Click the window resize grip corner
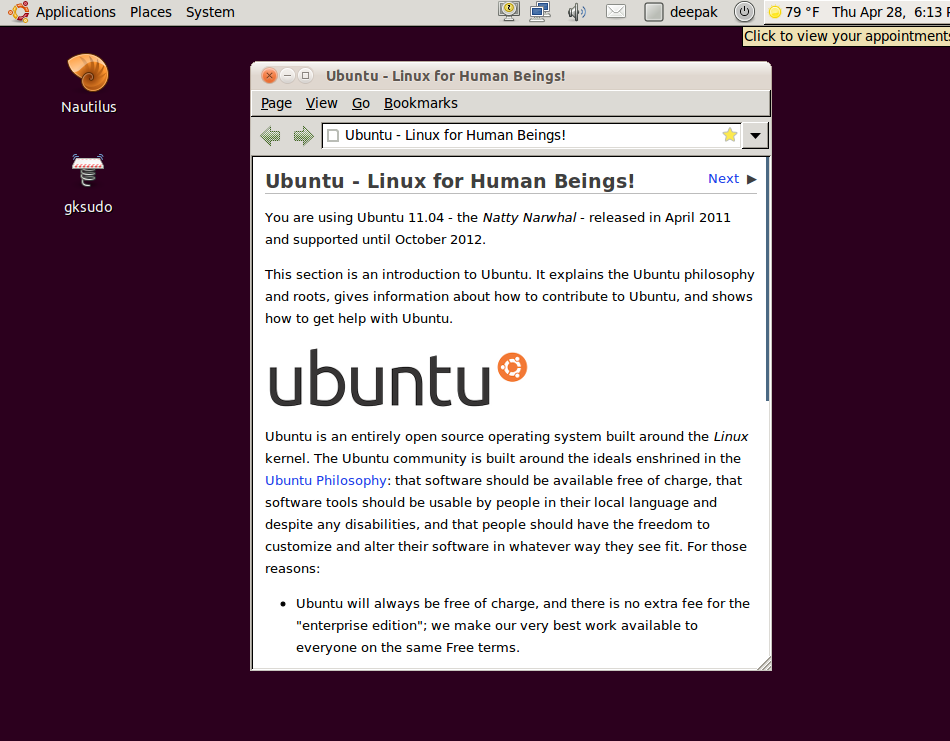Screen dimensions: 950x741 tap(765, 663)
